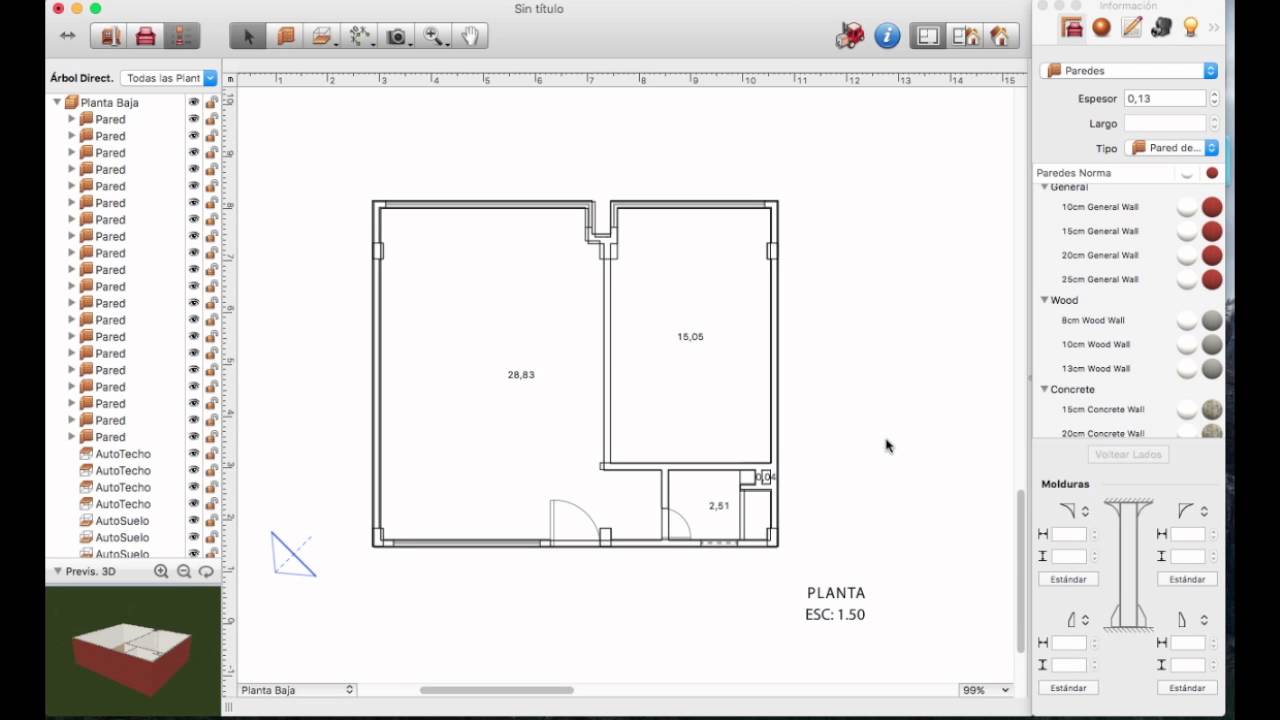Click the Árbol Direct. panel label
Viewport: 1280px width, 720px height.
pos(82,78)
